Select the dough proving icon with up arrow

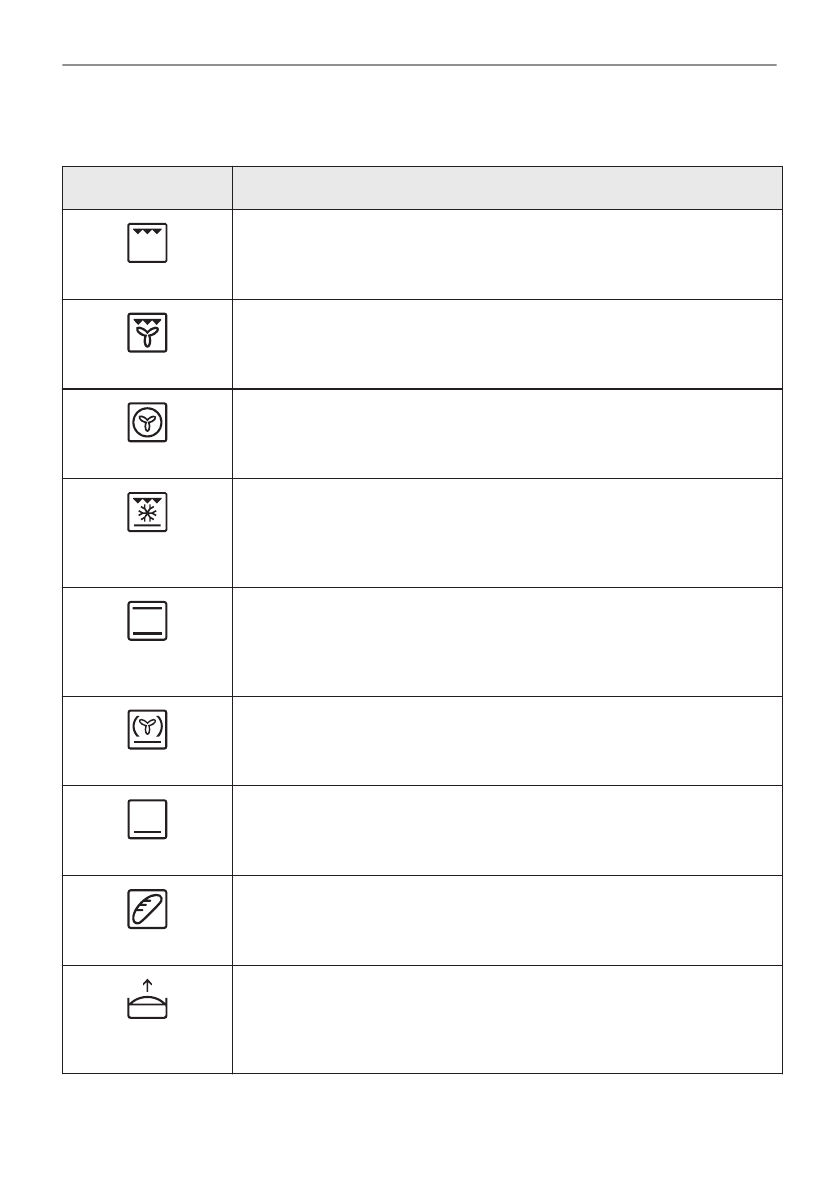tap(147, 1003)
